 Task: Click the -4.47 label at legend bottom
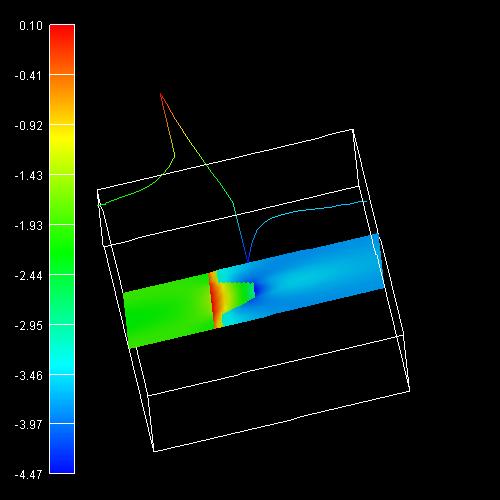pyautogui.click(x=29, y=474)
